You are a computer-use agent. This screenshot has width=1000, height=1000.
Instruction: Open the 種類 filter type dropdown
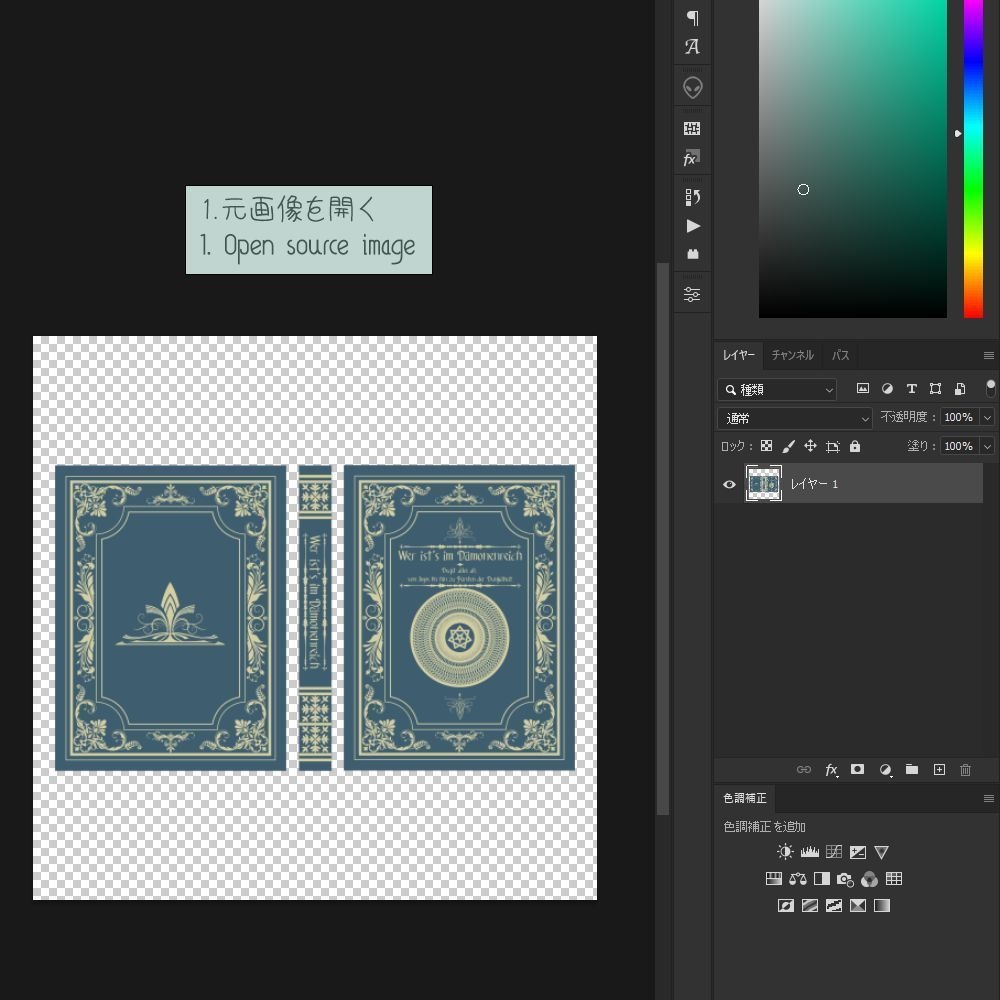click(777, 389)
